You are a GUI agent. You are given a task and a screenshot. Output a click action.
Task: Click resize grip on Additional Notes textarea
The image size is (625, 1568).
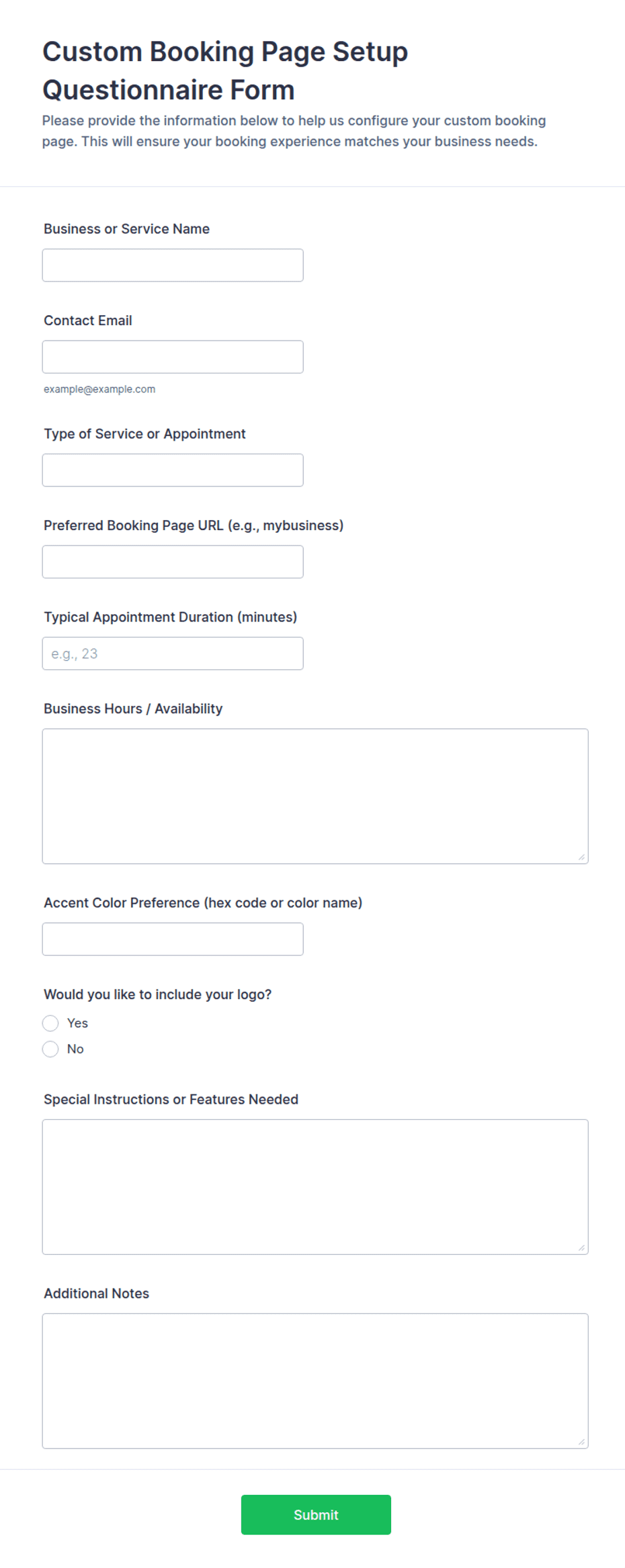pos(581,1442)
